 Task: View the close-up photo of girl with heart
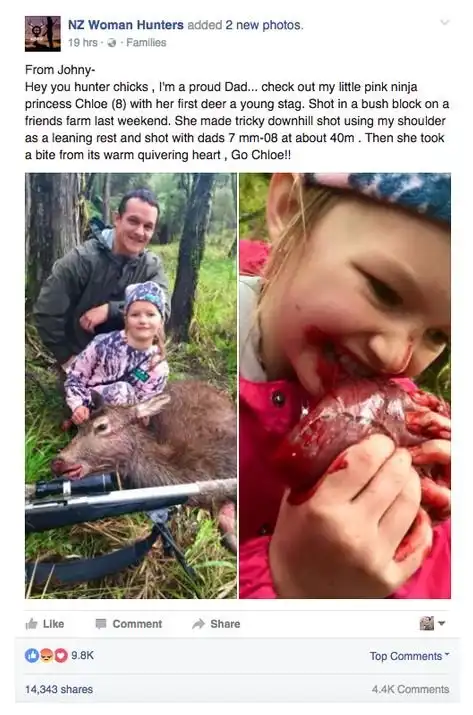pyautogui.click(x=345, y=385)
